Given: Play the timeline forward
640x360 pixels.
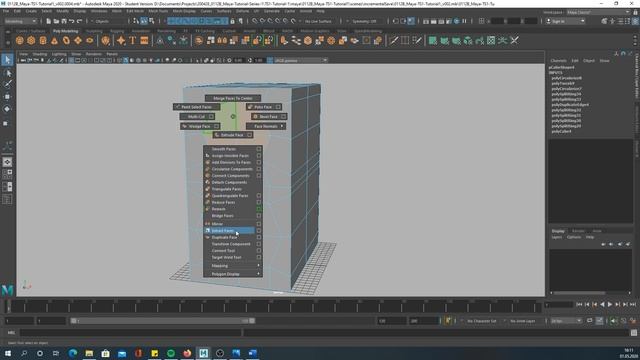Looking at the screenshot, I should [610, 304].
